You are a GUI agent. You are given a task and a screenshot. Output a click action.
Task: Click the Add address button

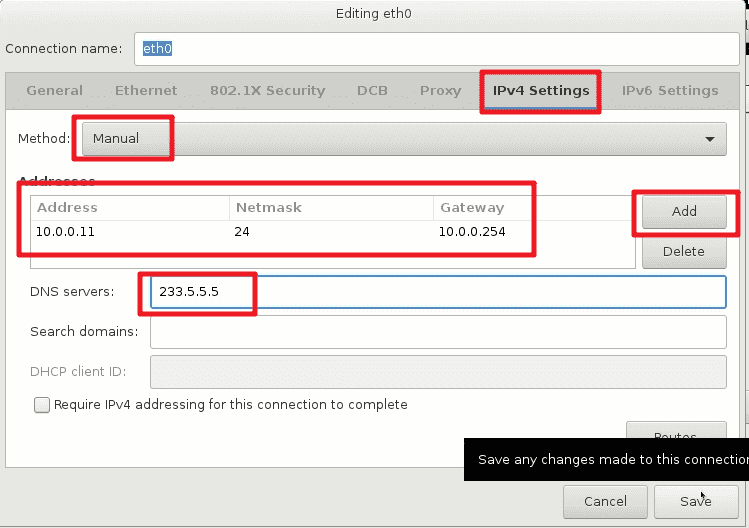684,211
